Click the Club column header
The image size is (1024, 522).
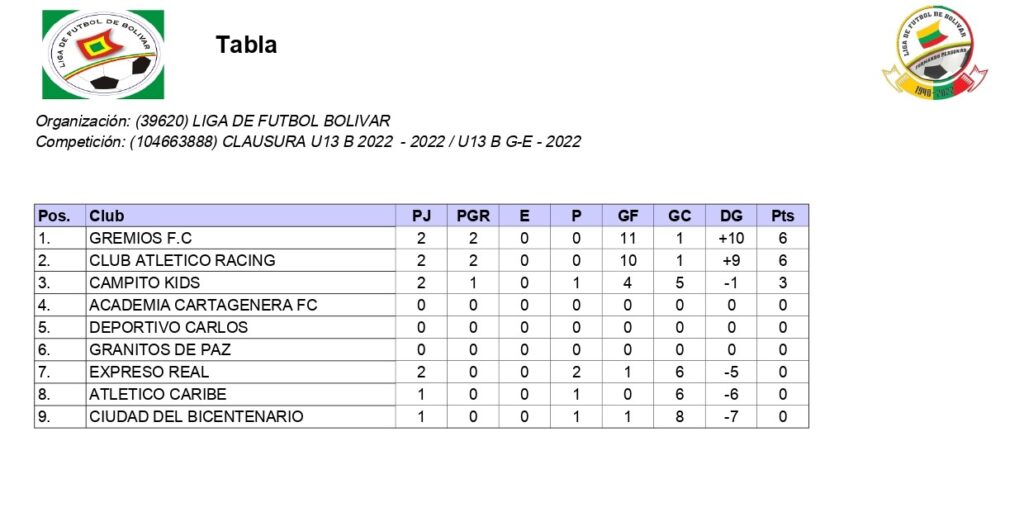(x=107, y=216)
